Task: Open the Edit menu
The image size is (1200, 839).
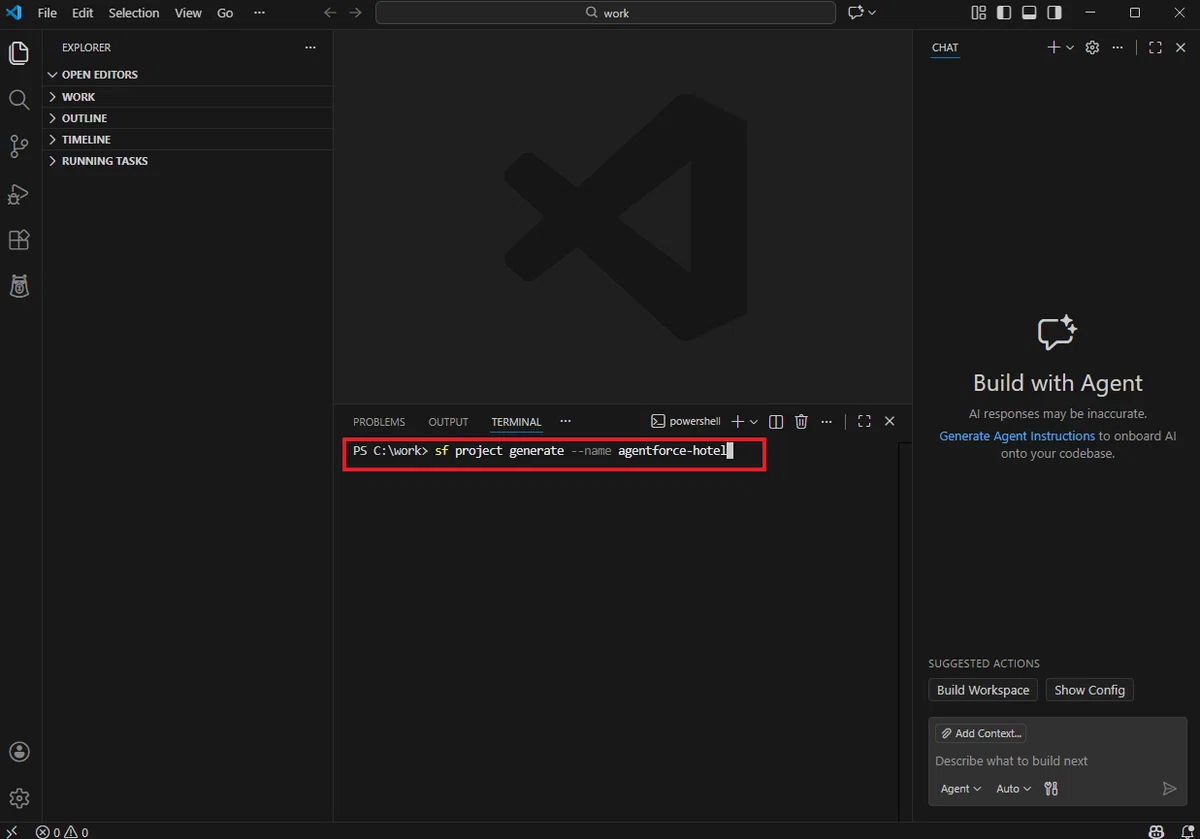Action: (x=82, y=13)
